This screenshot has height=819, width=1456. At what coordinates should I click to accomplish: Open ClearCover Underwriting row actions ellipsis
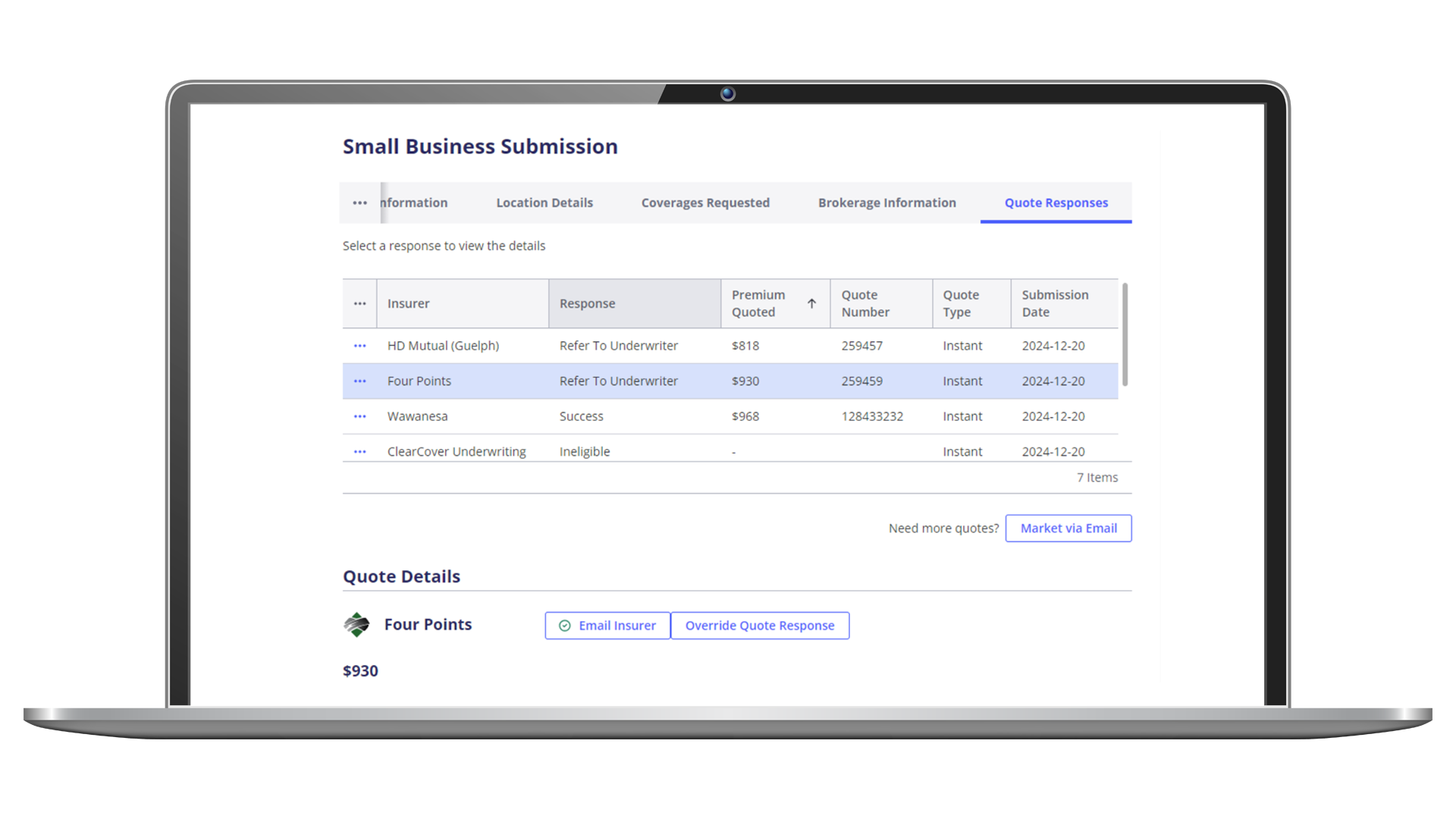click(359, 452)
